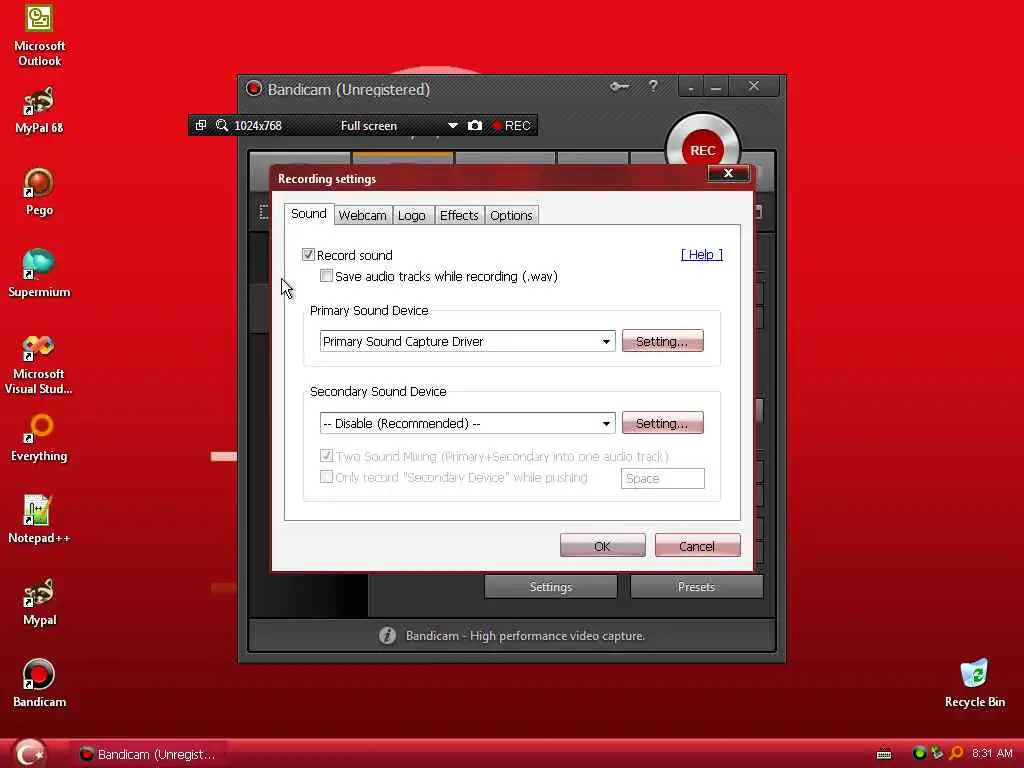Switch to the Options tab
1024x768 pixels.
click(511, 216)
